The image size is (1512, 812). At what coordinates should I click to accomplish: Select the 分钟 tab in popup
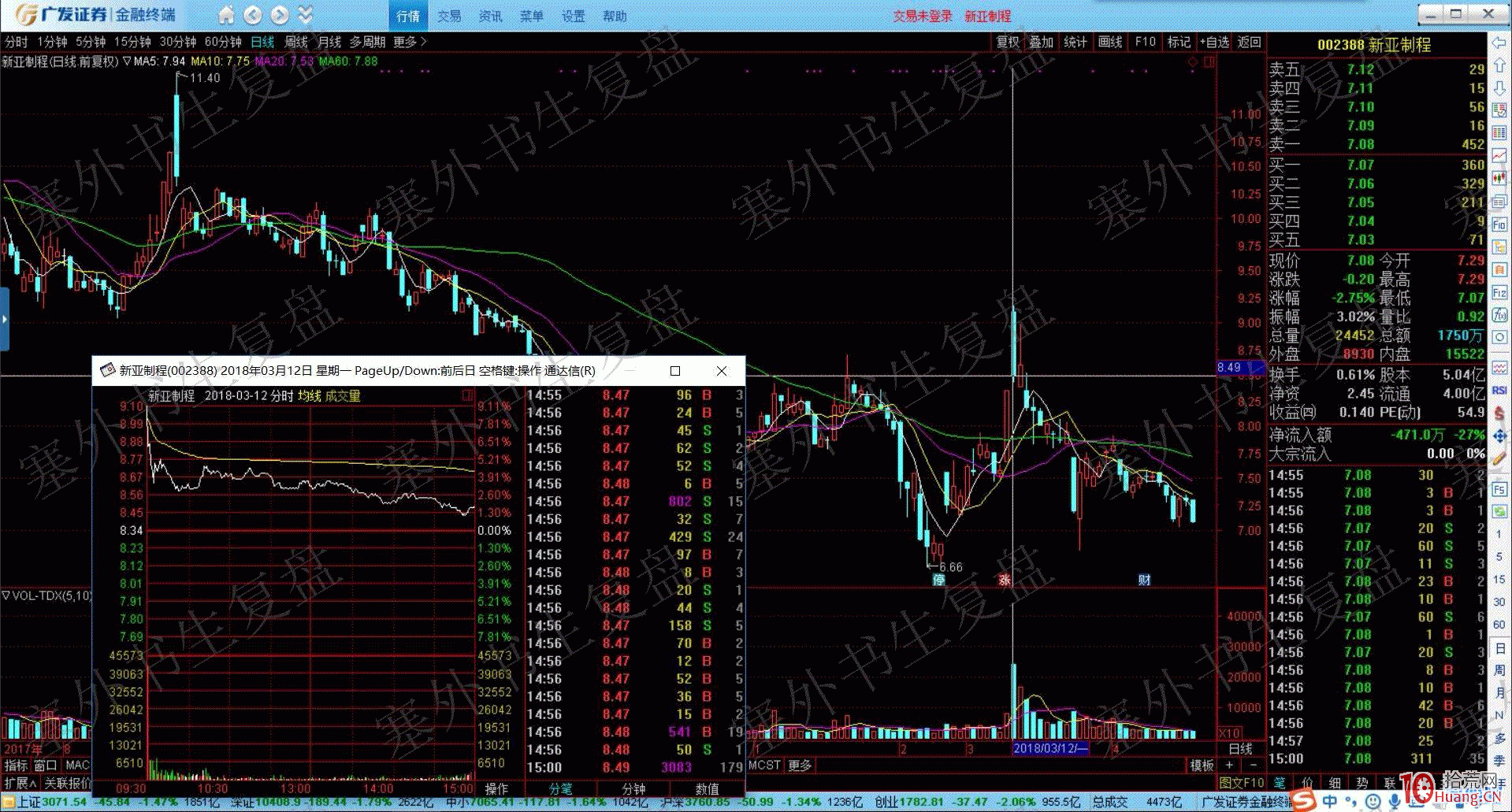tap(633, 788)
